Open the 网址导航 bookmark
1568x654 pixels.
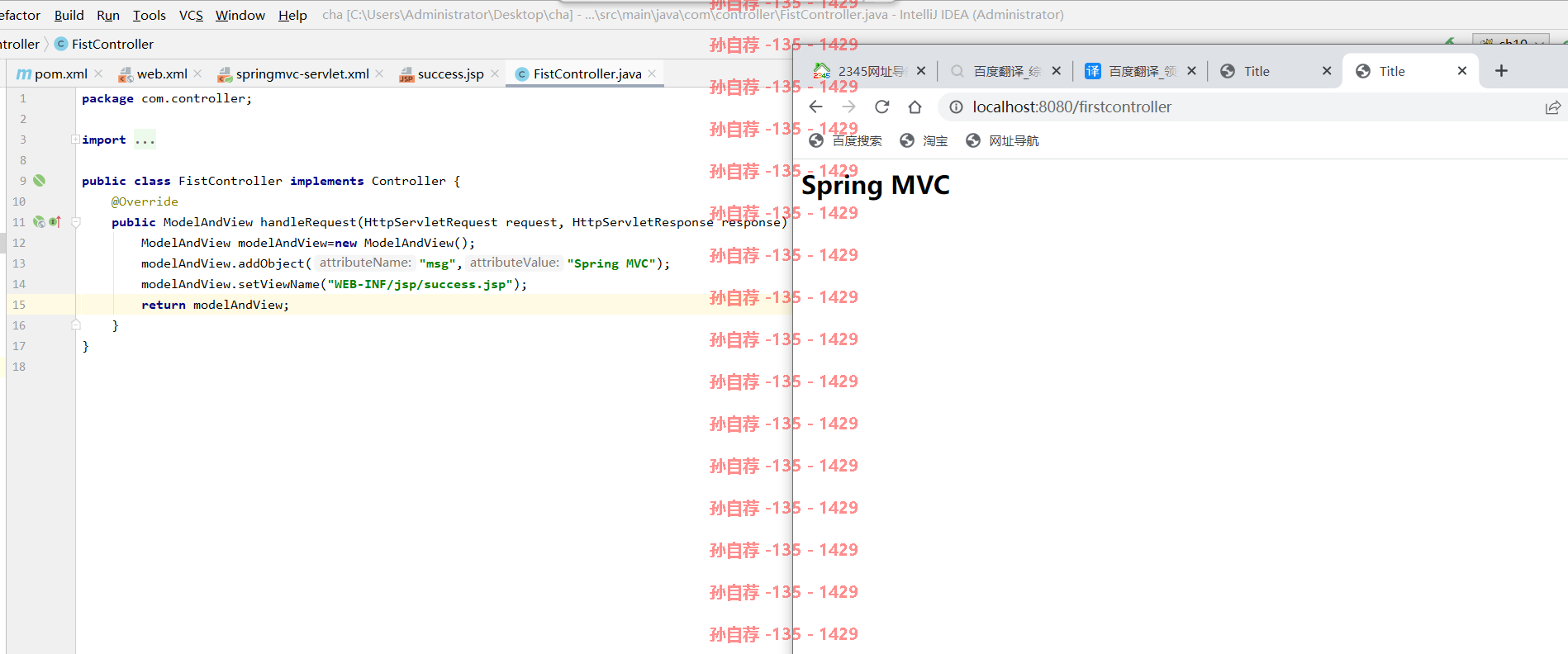(x=1002, y=140)
